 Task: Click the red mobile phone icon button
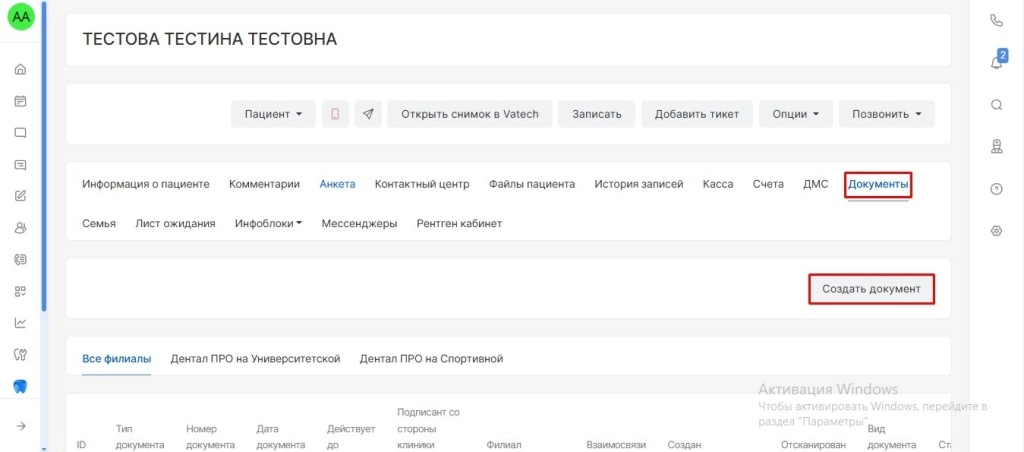coord(335,114)
